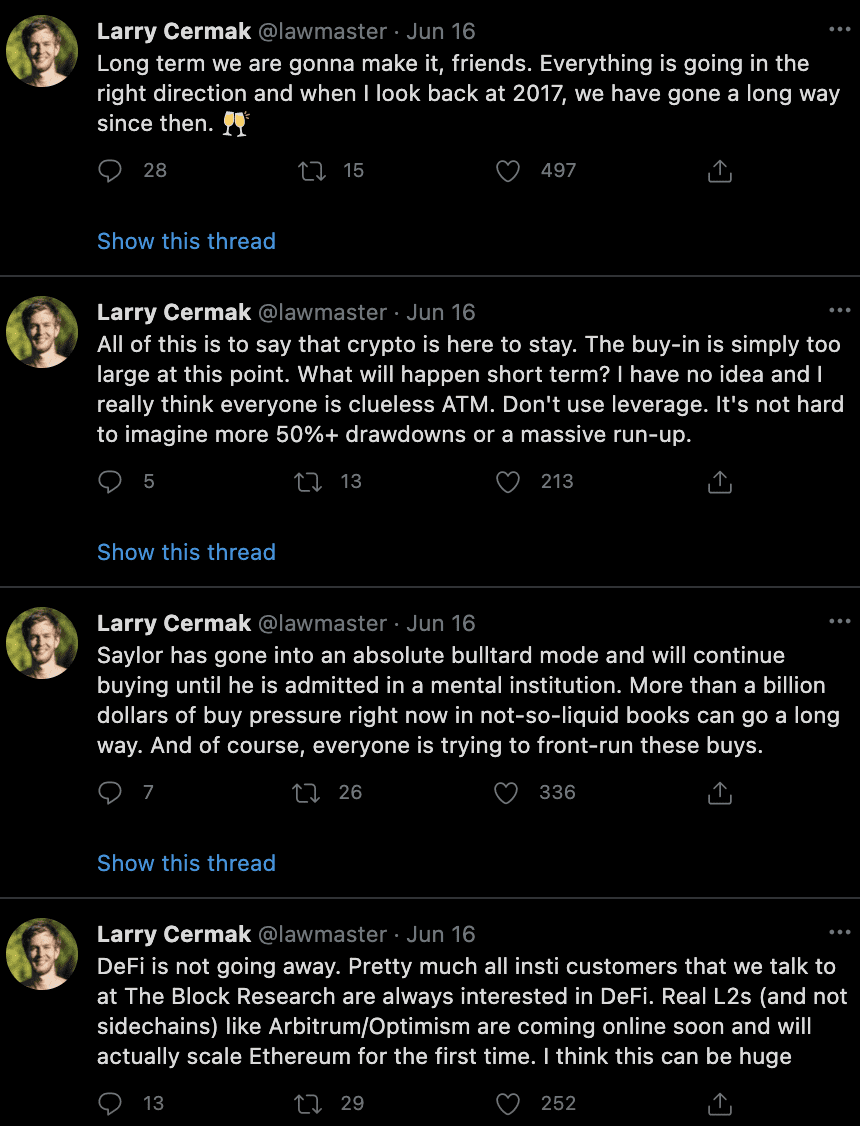Open the @lawmaster handle on the Saylor tweet
Screen dimensions: 860x1126
click(322, 623)
